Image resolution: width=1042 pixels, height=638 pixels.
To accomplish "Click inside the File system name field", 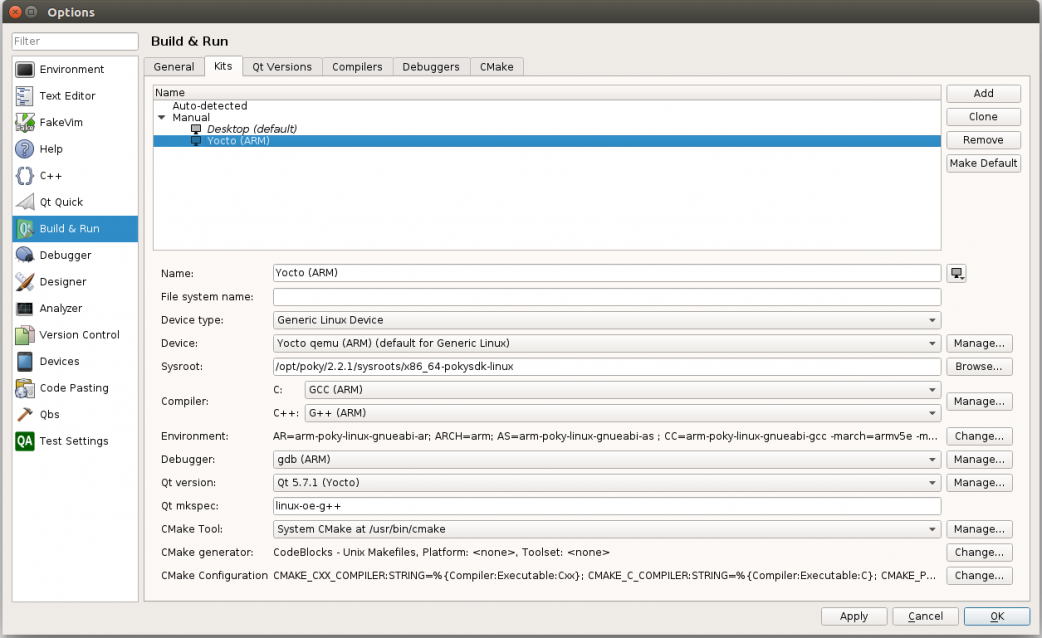I will 607,297.
